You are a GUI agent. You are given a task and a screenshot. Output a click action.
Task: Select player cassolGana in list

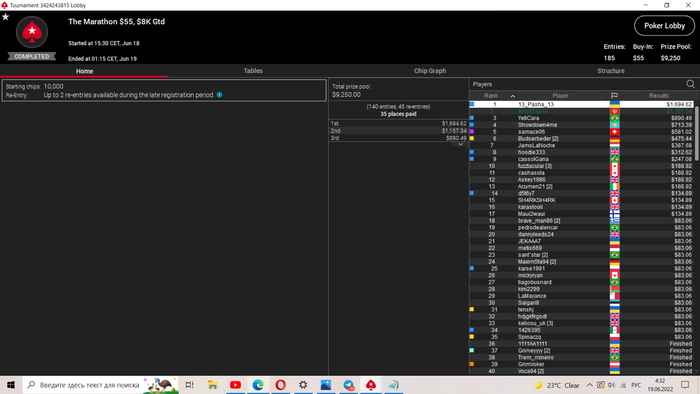point(581,159)
